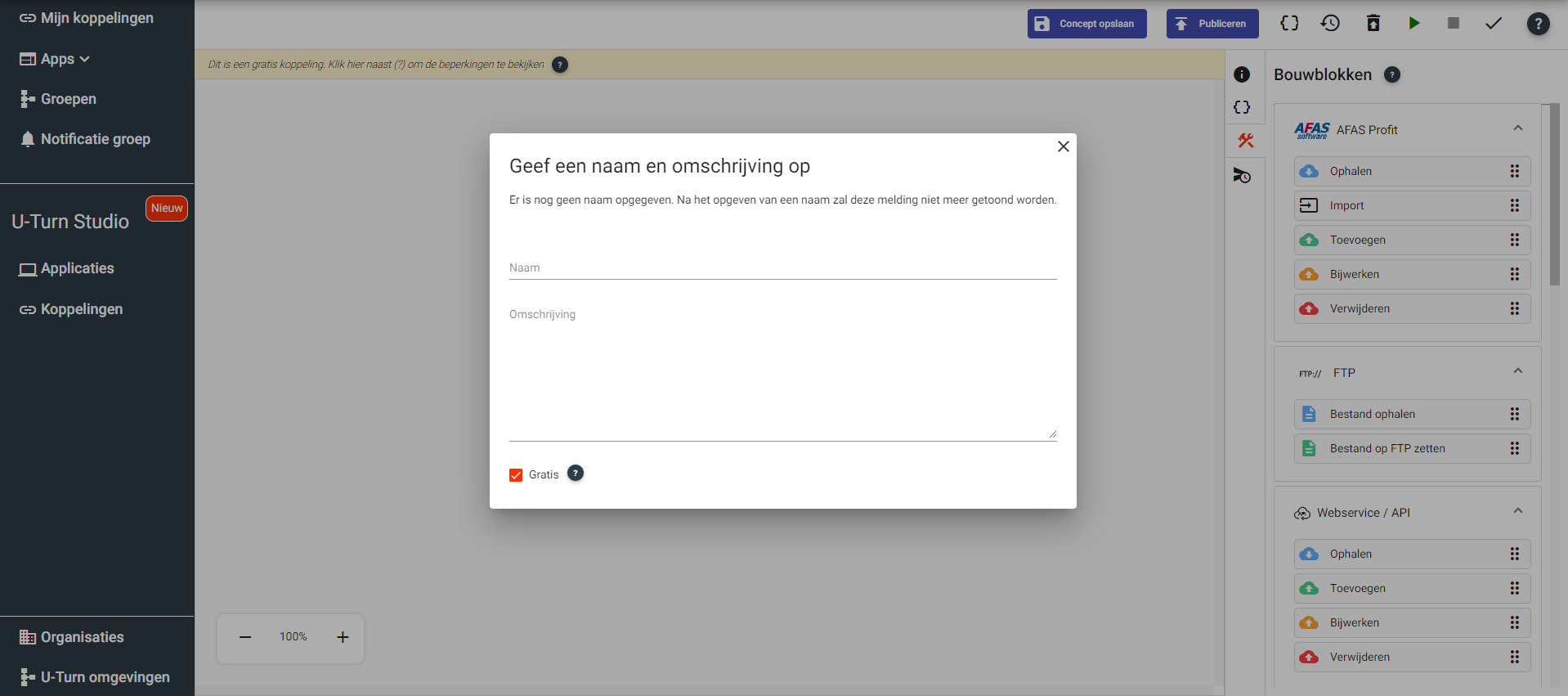
Task: Open version history clock icon
Action: pyautogui.click(x=1330, y=24)
